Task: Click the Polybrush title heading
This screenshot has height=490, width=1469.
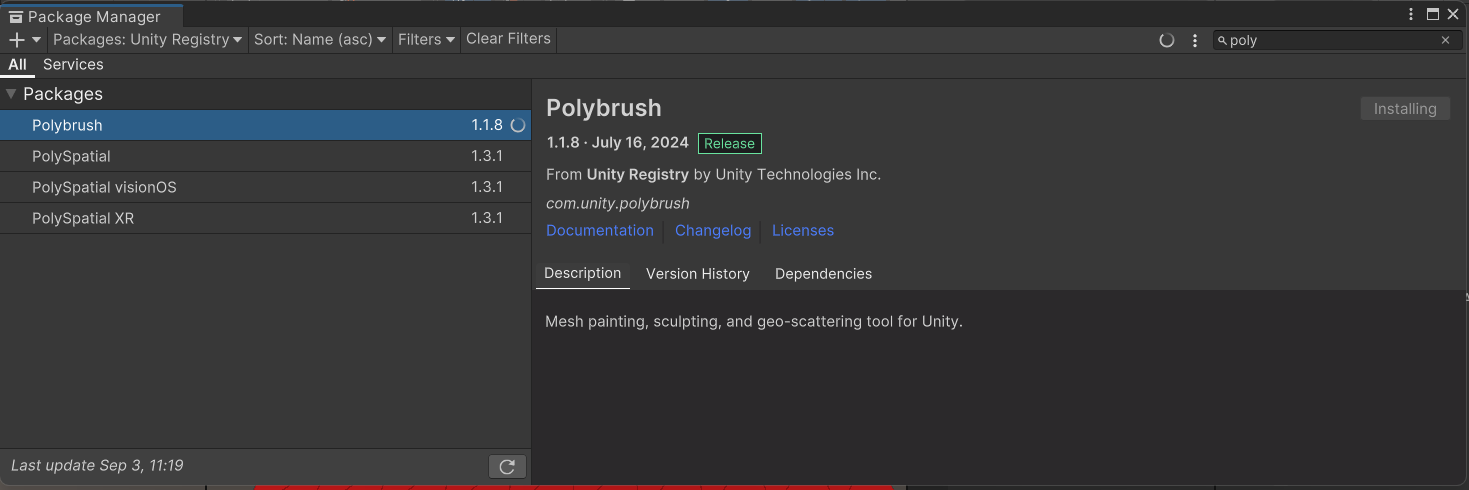Action: [x=604, y=108]
